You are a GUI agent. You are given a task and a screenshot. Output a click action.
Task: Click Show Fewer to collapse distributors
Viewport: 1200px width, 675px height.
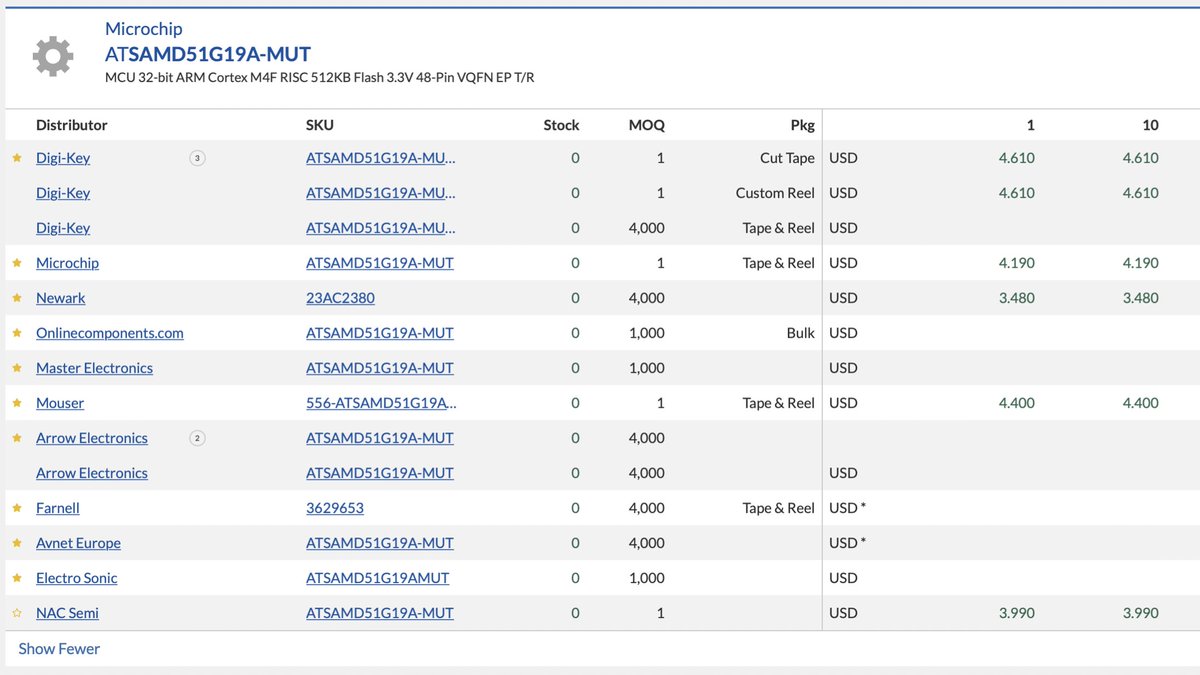pyautogui.click(x=59, y=649)
